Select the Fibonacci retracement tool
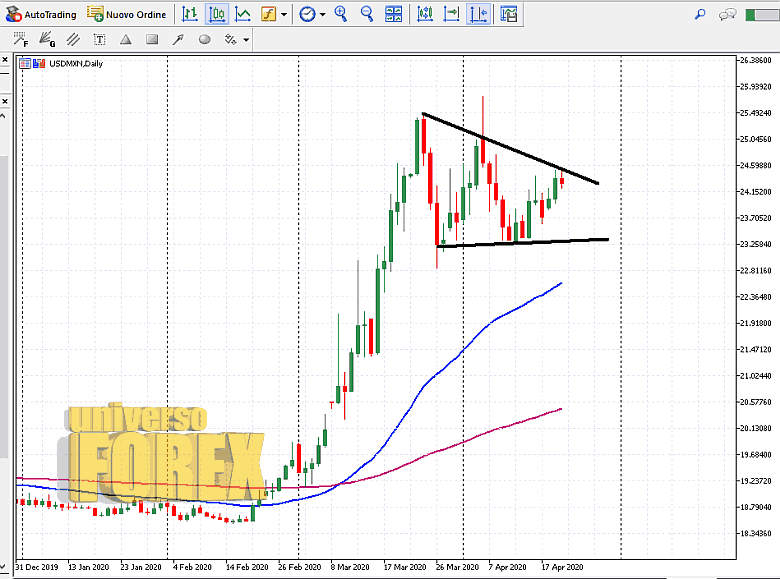Viewport: 780px width, 579px height. pyautogui.click(x=20, y=40)
